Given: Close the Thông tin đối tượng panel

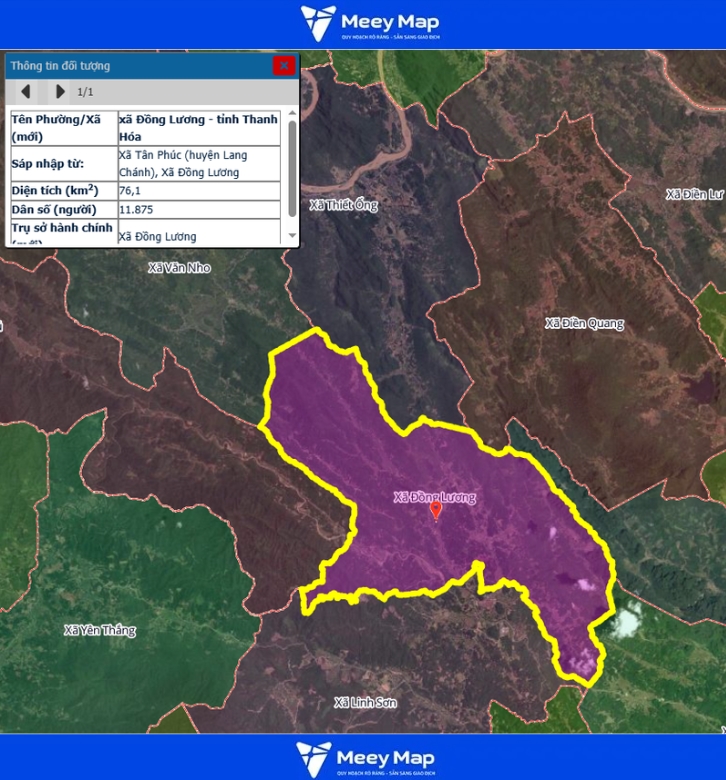Looking at the screenshot, I should point(284,65).
